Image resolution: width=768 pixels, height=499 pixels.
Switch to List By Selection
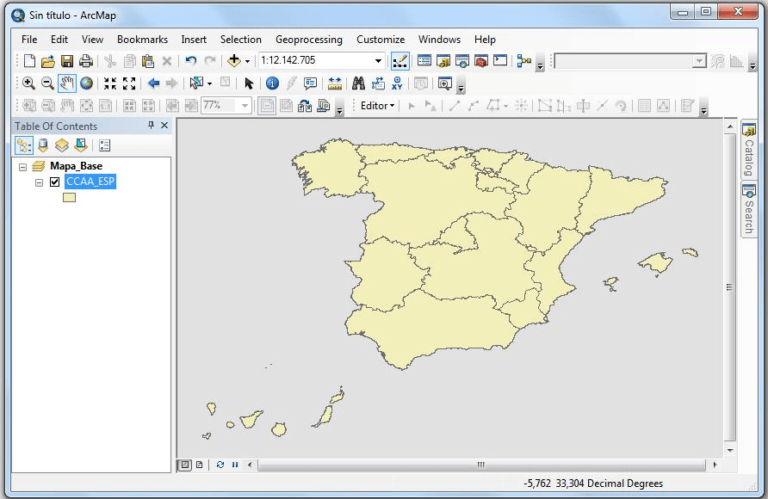[x=81, y=145]
